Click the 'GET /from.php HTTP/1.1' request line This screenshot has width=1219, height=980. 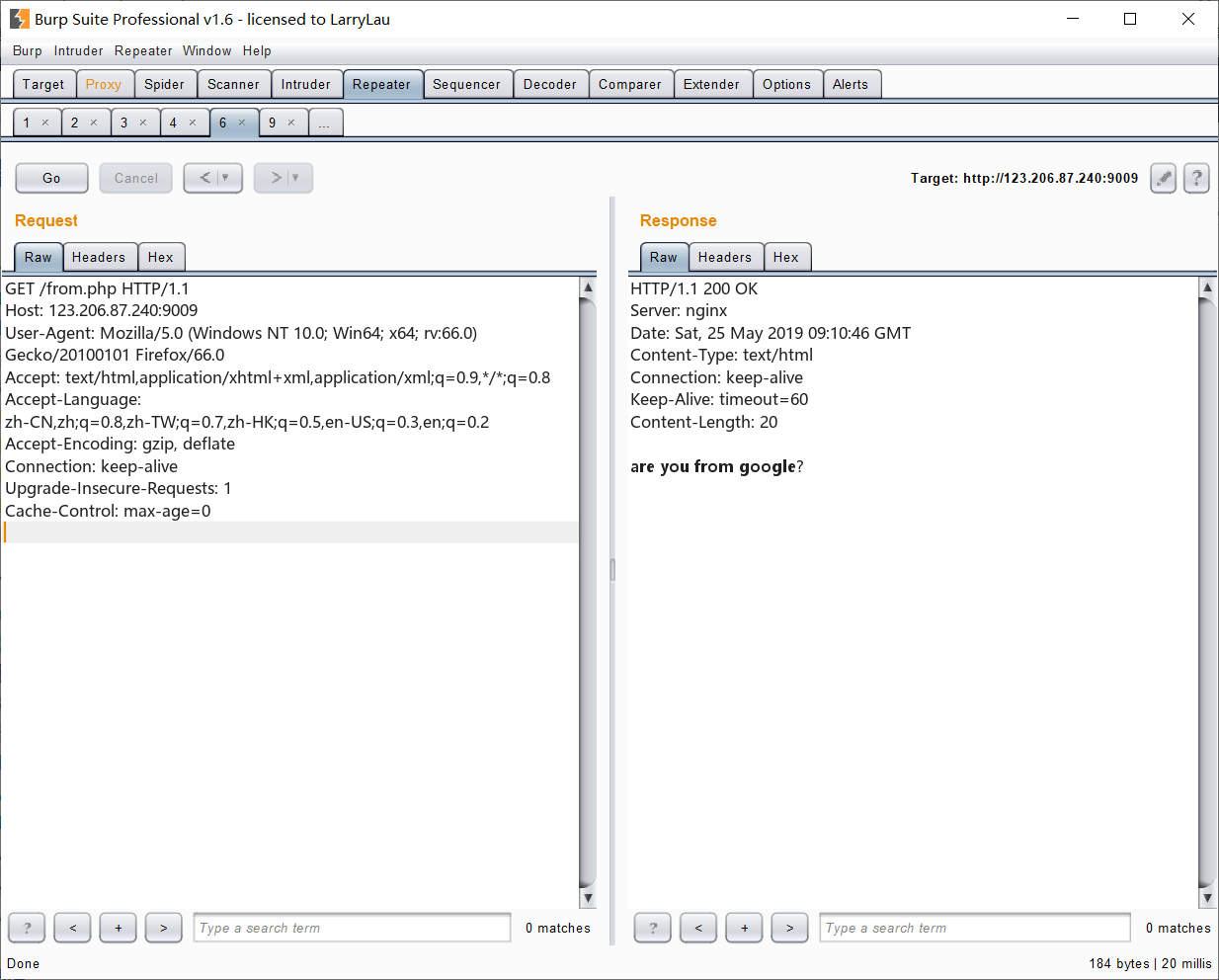tap(97, 288)
